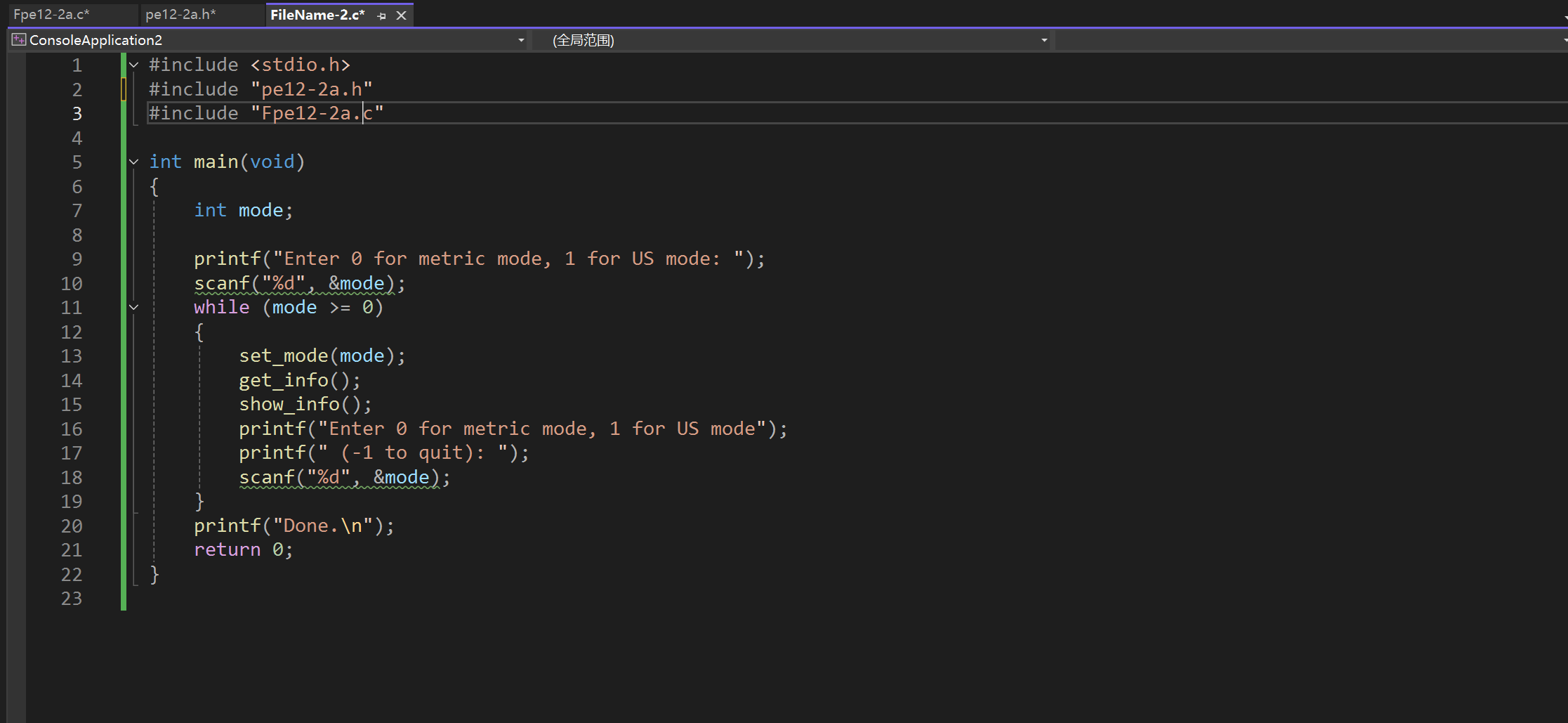Viewport: 1568px width, 723px height.
Task: Click line number 9 in the gutter
Action: [77, 259]
